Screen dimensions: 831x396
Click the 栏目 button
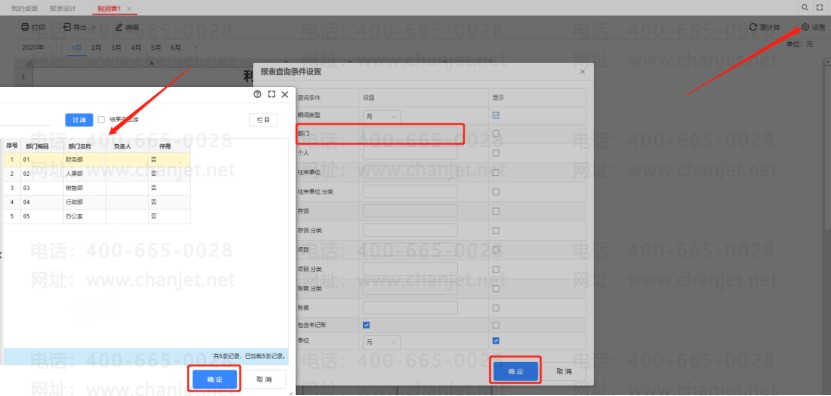263,120
